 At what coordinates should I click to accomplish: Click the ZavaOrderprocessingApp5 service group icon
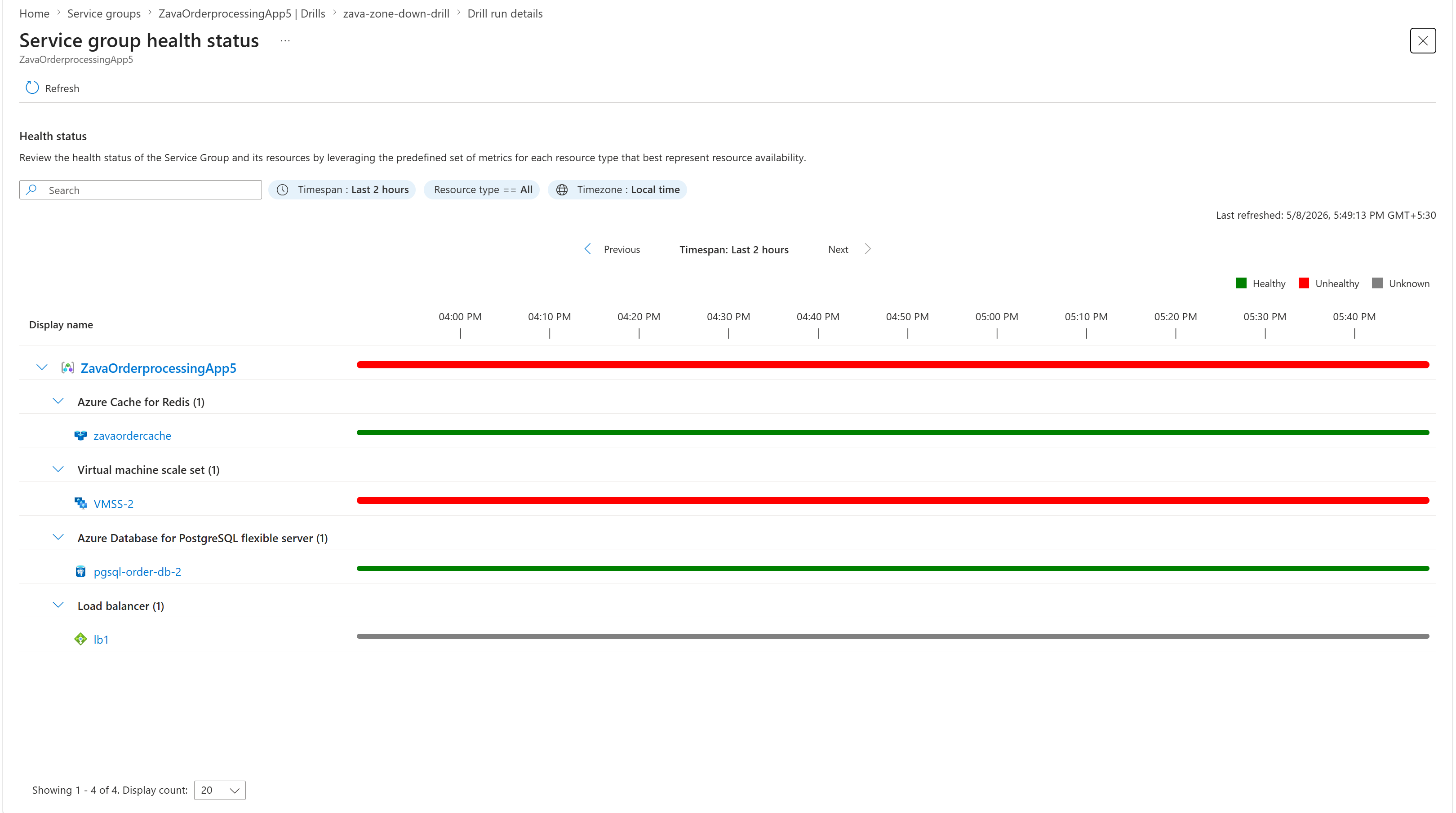pos(68,368)
